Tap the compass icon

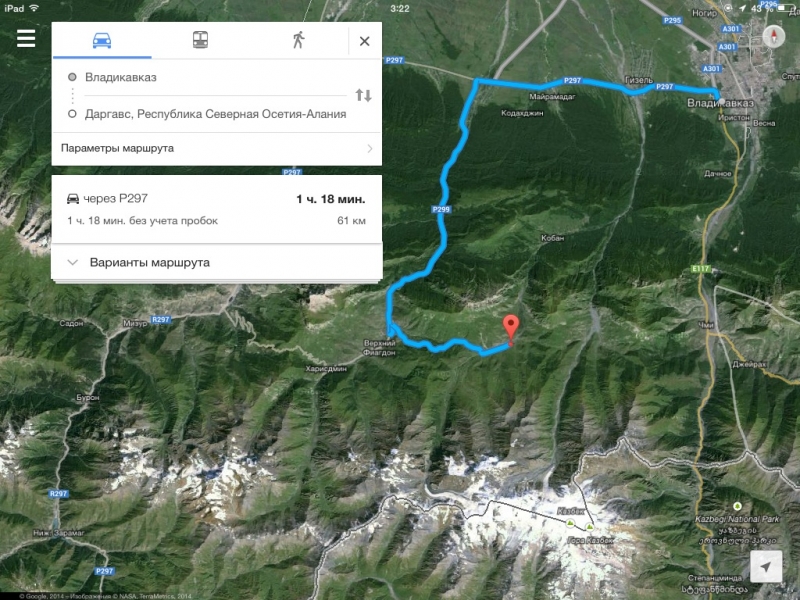pos(773,37)
